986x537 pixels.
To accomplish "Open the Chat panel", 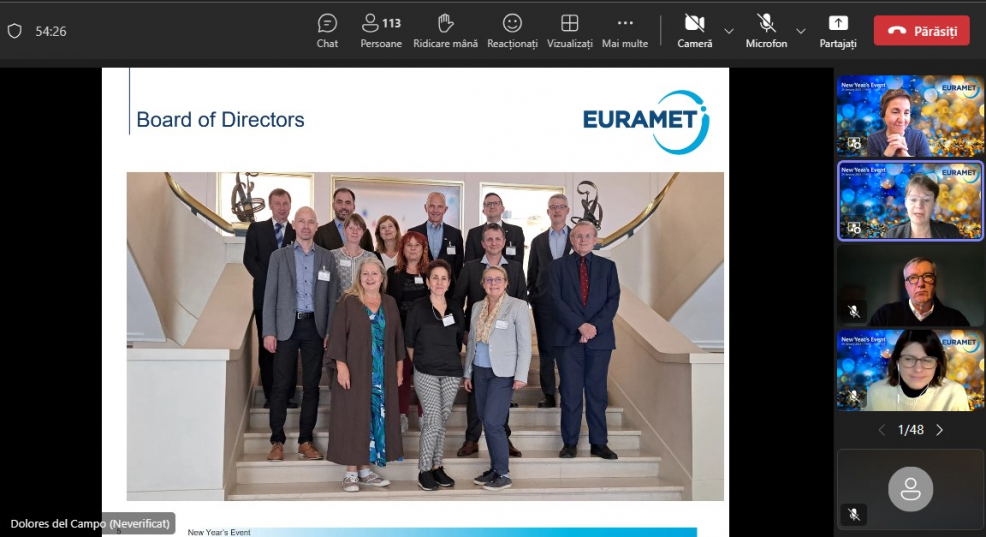I will tap(327, 30).
